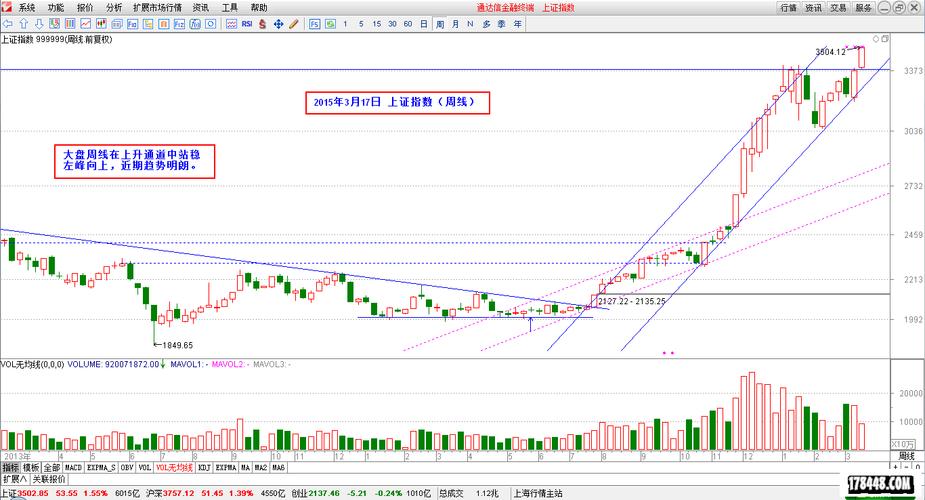This screenshot has width=925, height=500.
Task: Switch to monthly (月) period
Action: point(455,24)
